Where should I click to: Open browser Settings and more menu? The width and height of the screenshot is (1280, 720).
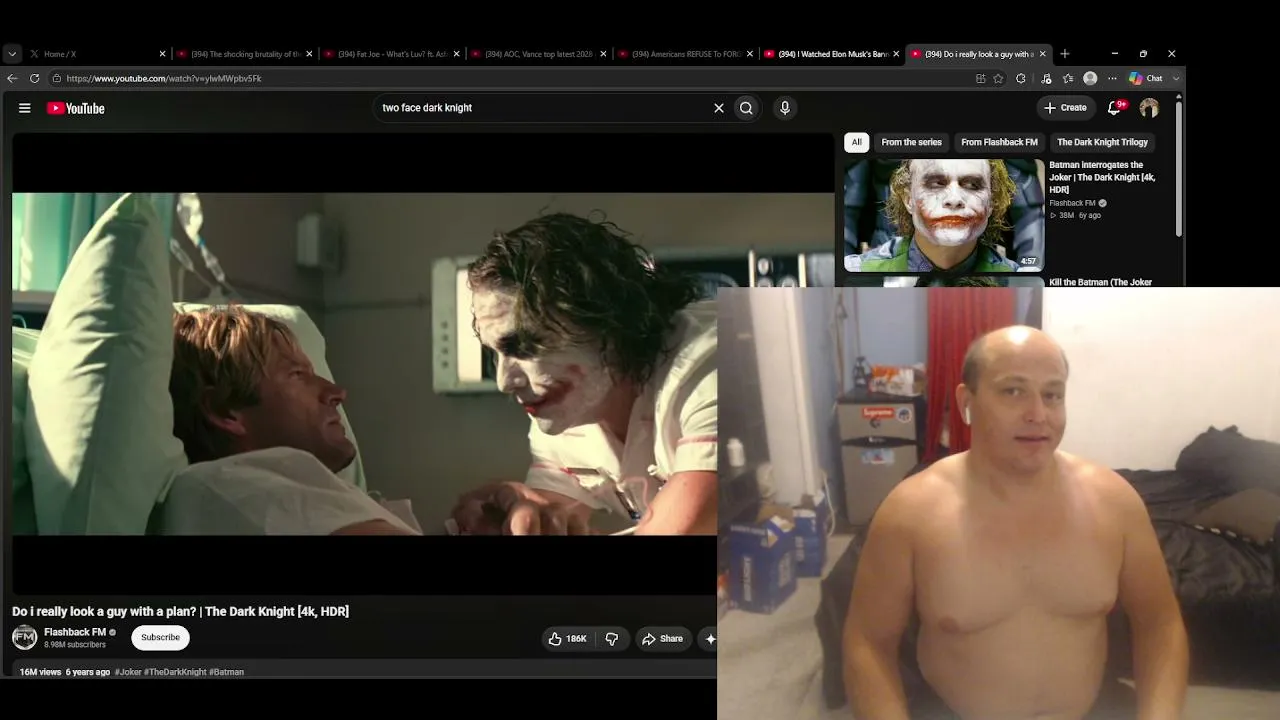1112,78
